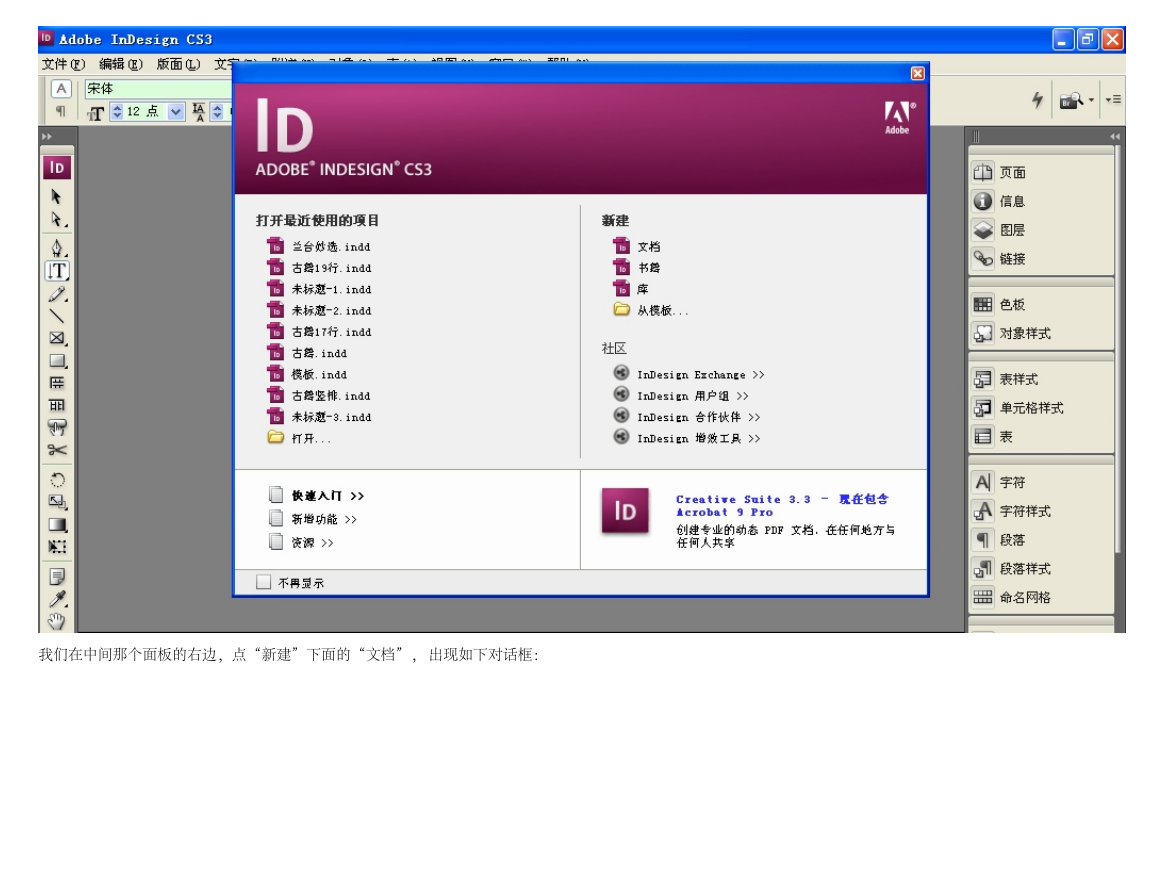Select the Scale tool
1155x893 pixels.
point(57,502)
